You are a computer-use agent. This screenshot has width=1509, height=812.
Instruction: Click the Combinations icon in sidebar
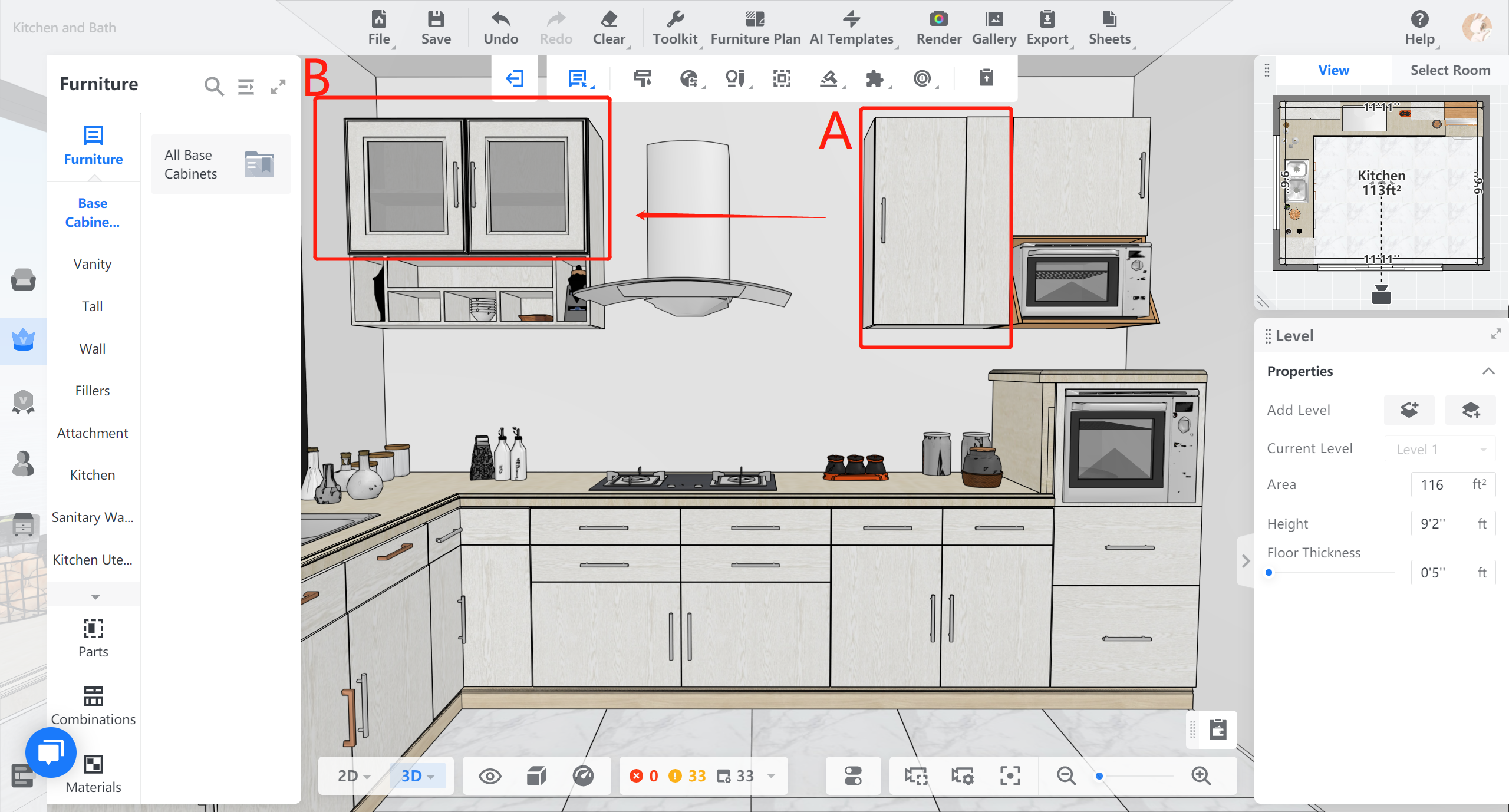[93, 696]
